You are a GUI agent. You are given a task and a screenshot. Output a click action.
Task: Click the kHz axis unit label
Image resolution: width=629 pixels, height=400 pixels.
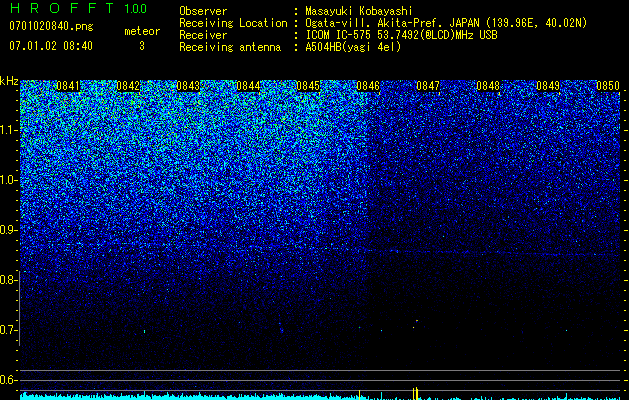[9, 81]
